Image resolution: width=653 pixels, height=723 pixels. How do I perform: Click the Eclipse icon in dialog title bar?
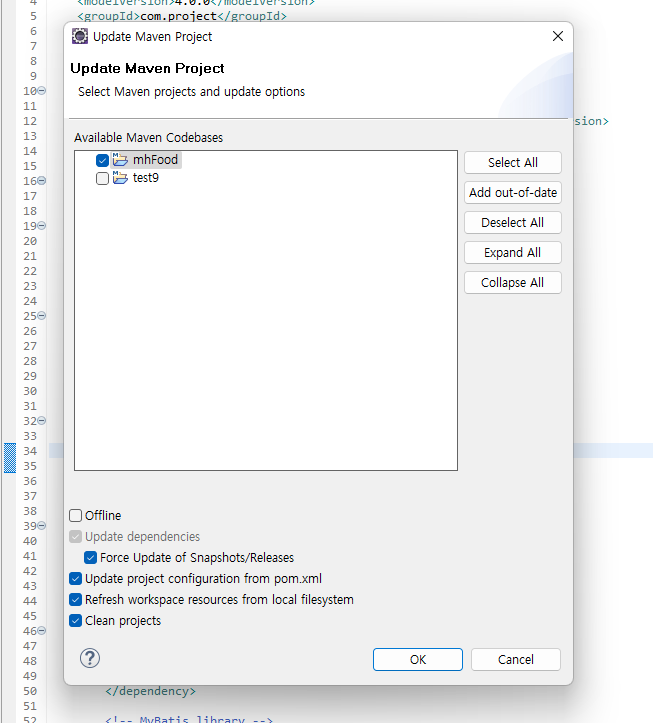pos(80,36)
